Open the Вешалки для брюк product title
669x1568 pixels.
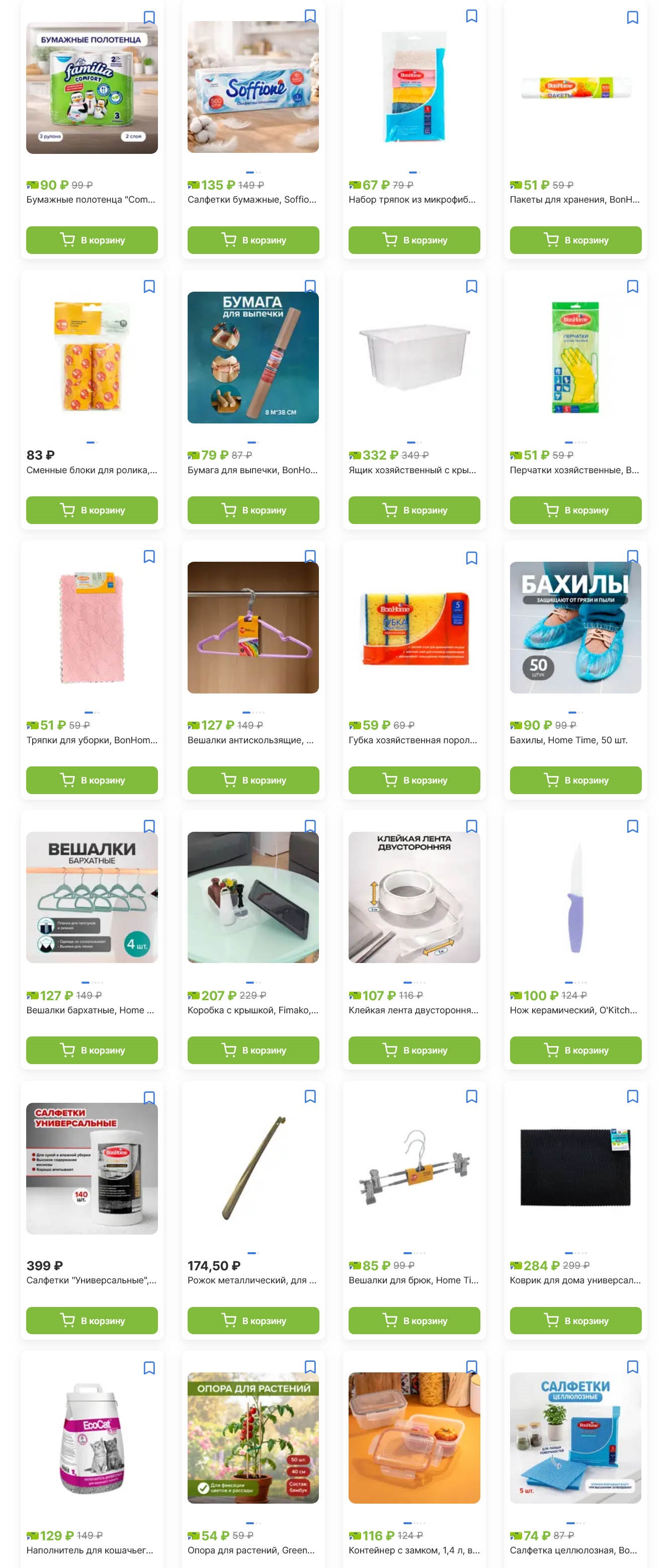[413, 1280]
